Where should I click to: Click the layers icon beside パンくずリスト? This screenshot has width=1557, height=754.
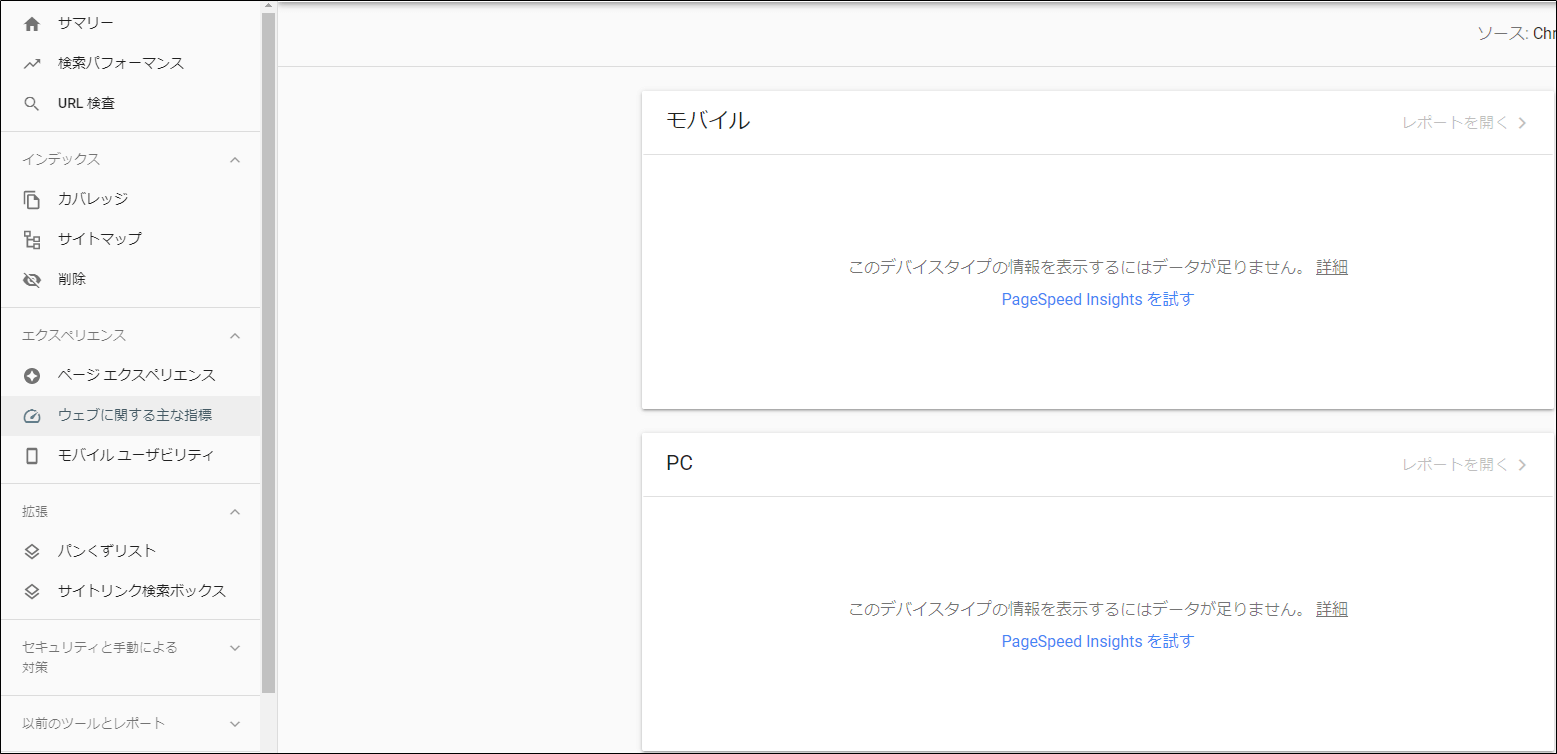pos(32,551)
